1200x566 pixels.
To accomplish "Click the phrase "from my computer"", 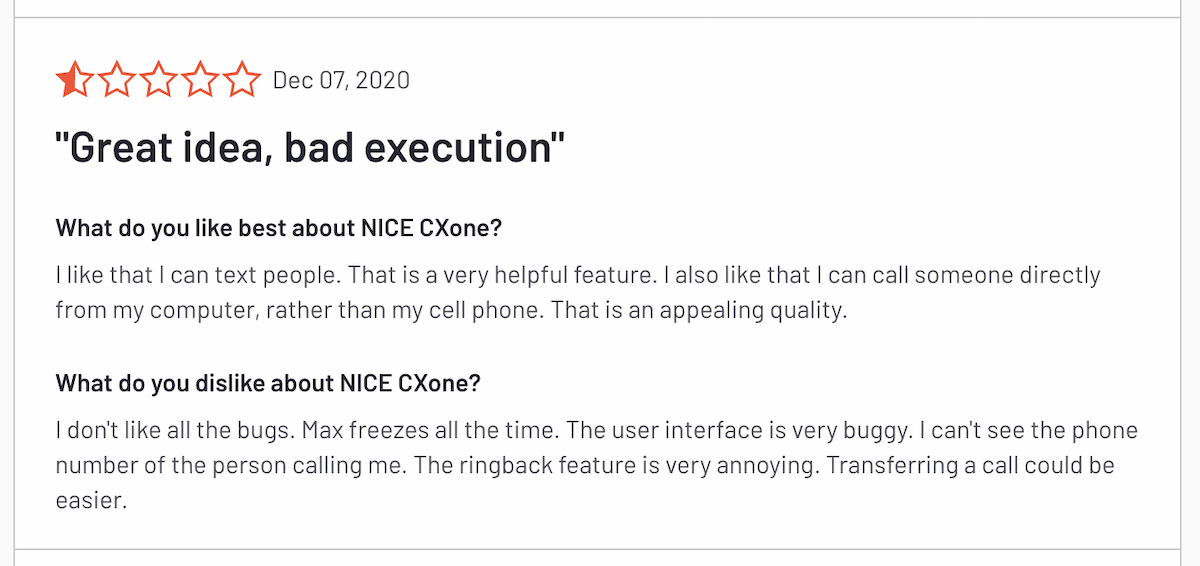I will point(157,310).
